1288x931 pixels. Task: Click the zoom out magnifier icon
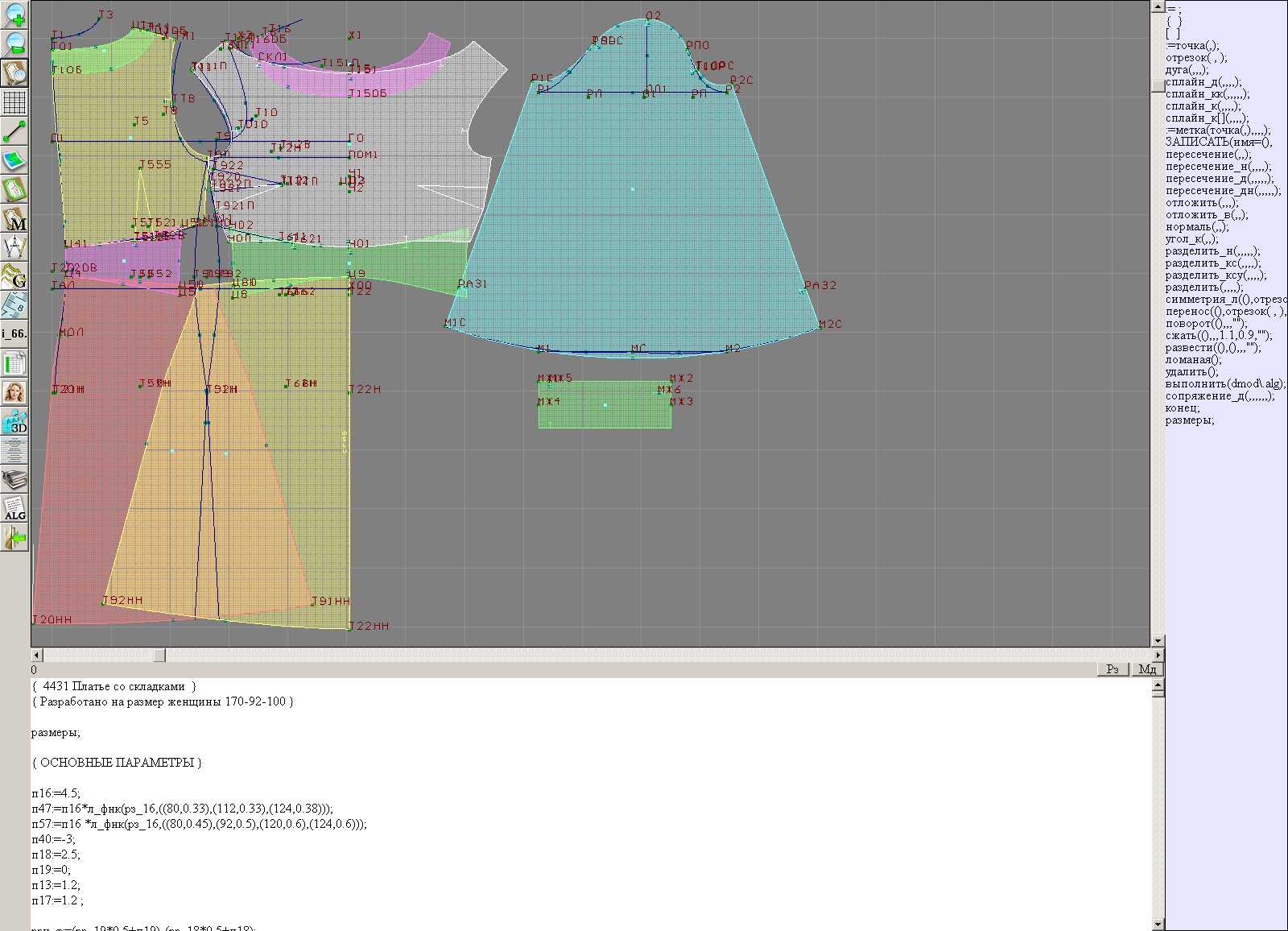pyautogui.click(x=15, y=43)
